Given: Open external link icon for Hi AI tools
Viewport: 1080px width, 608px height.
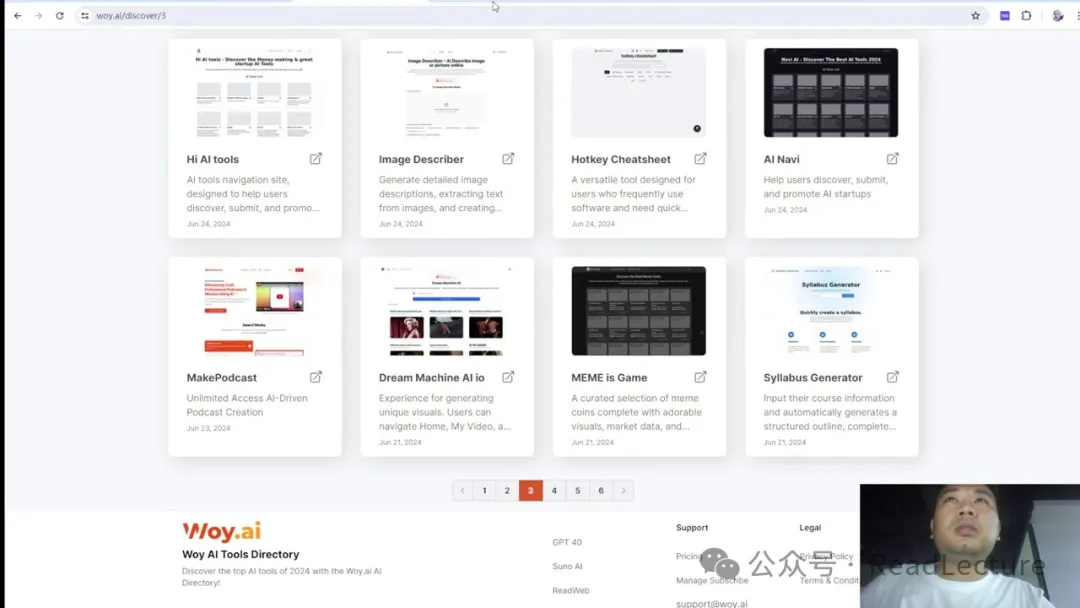Looking at the screenshot, I should [316, 159].
